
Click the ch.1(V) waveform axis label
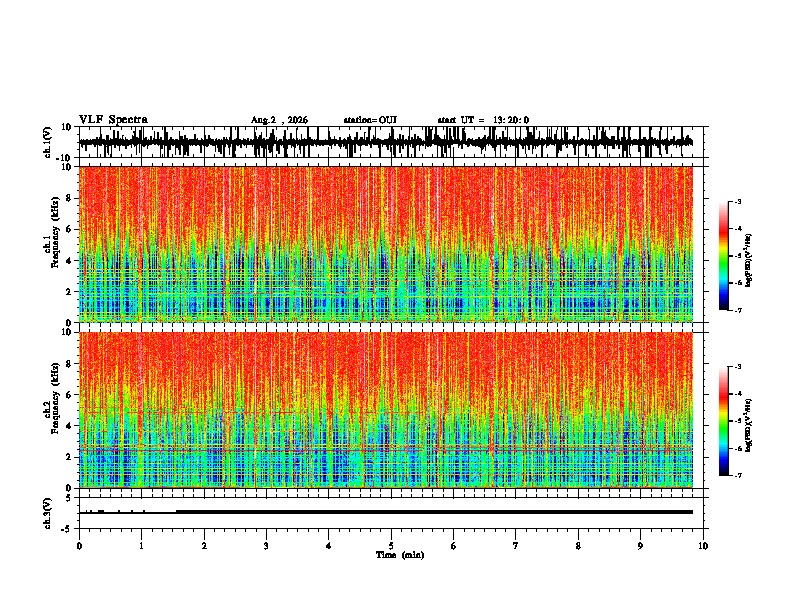click(x=48, y=142)
